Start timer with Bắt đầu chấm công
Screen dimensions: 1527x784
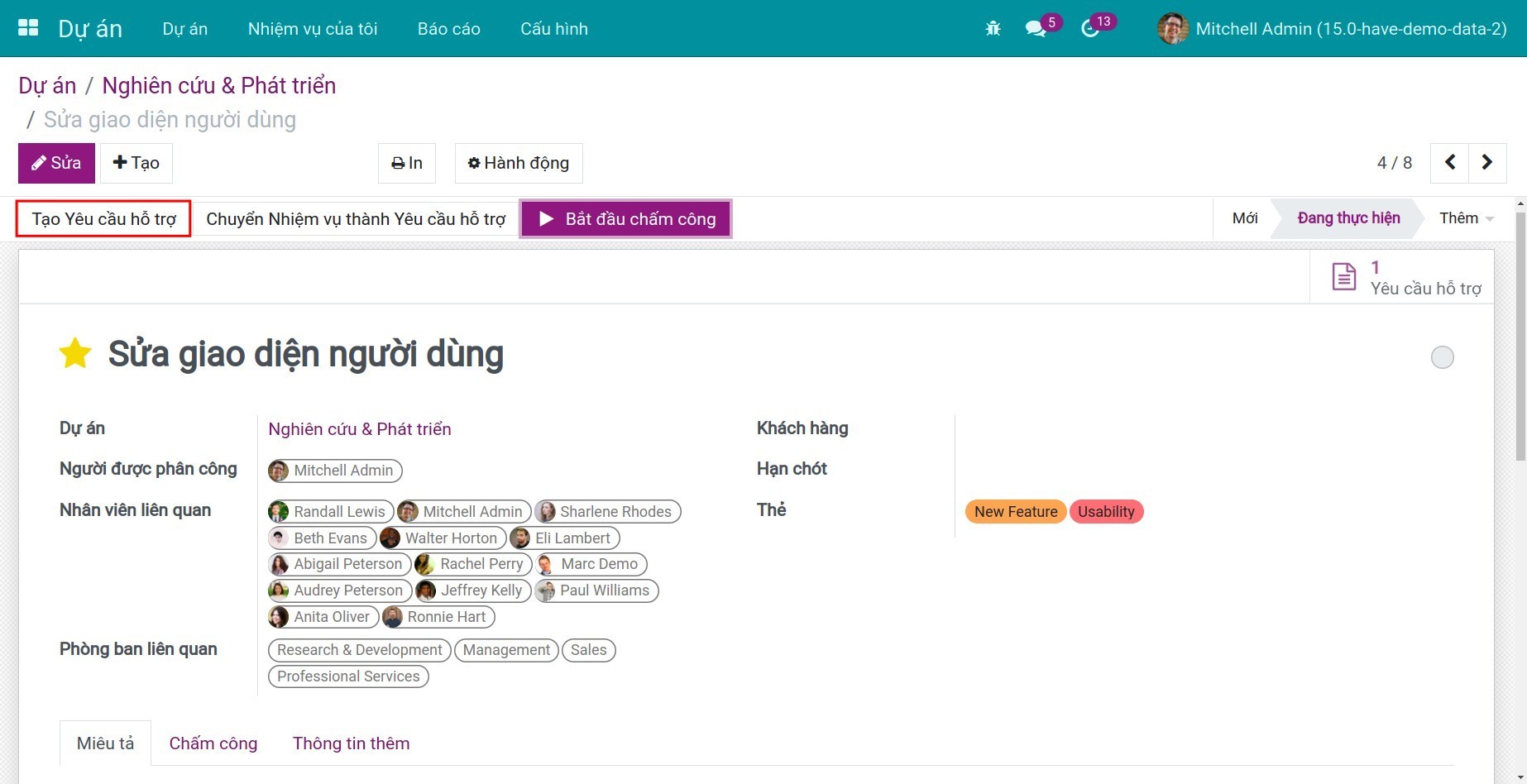click(x=626, y=219)
